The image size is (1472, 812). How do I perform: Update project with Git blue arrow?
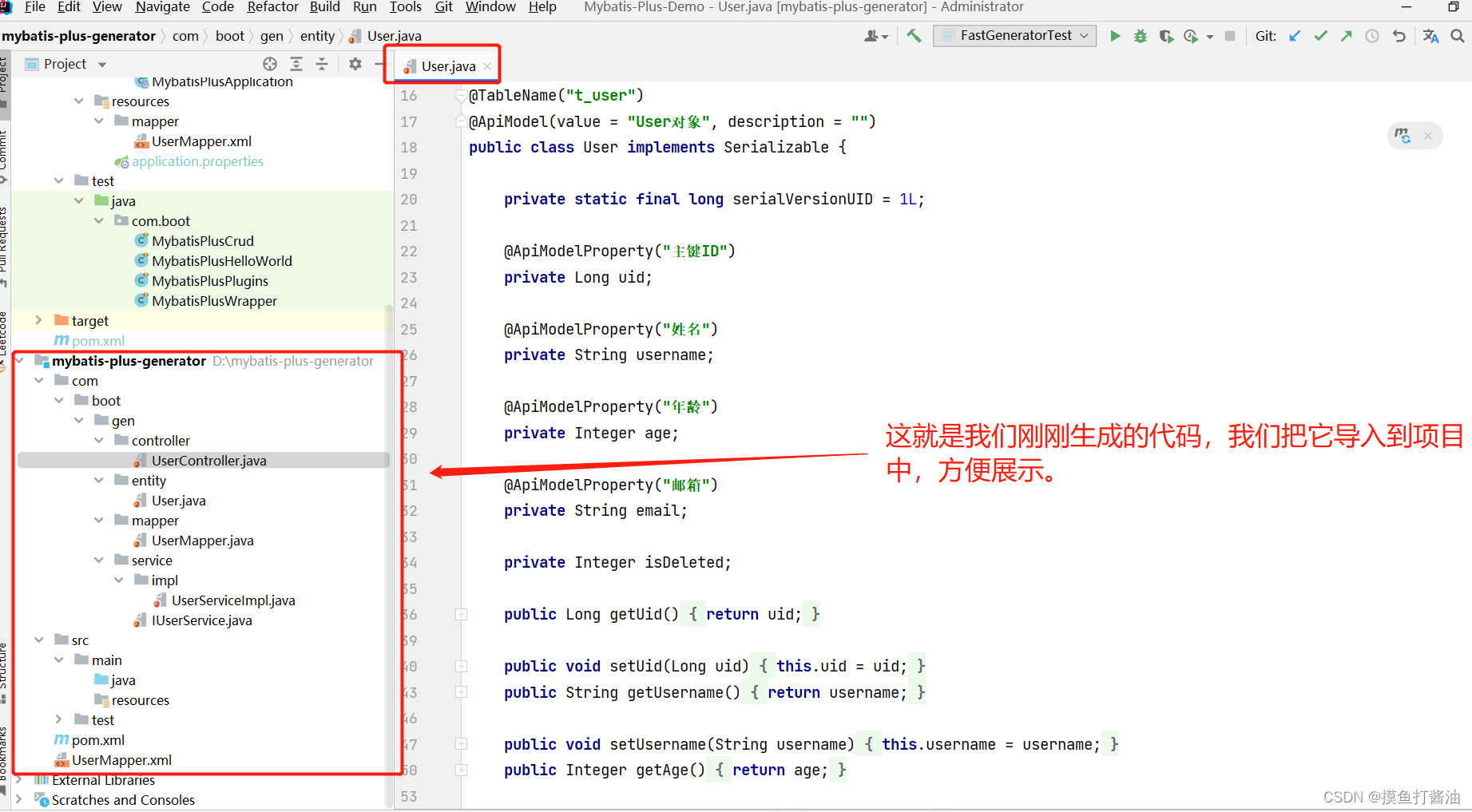point(1295,36)
